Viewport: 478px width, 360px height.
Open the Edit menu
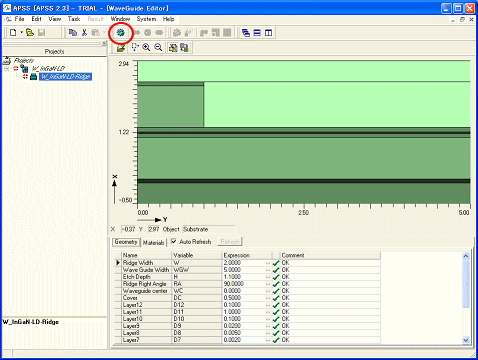click(x=36, y=19)
